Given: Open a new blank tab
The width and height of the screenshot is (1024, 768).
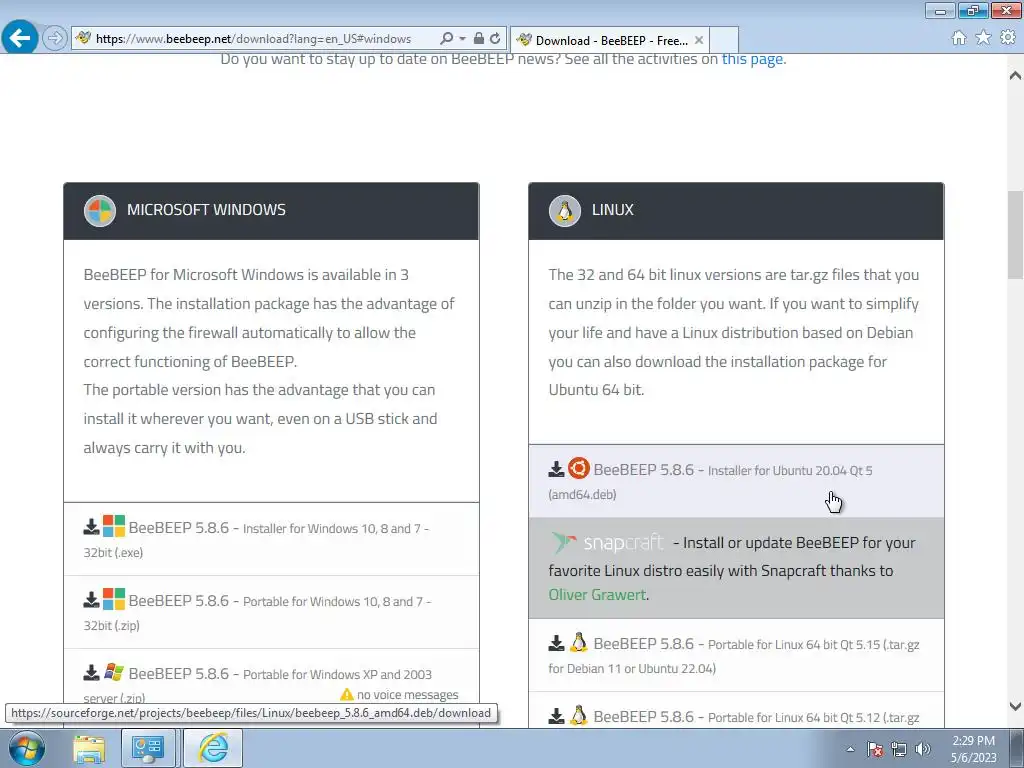Looking at the screenshot, I should tap(724, 40).
